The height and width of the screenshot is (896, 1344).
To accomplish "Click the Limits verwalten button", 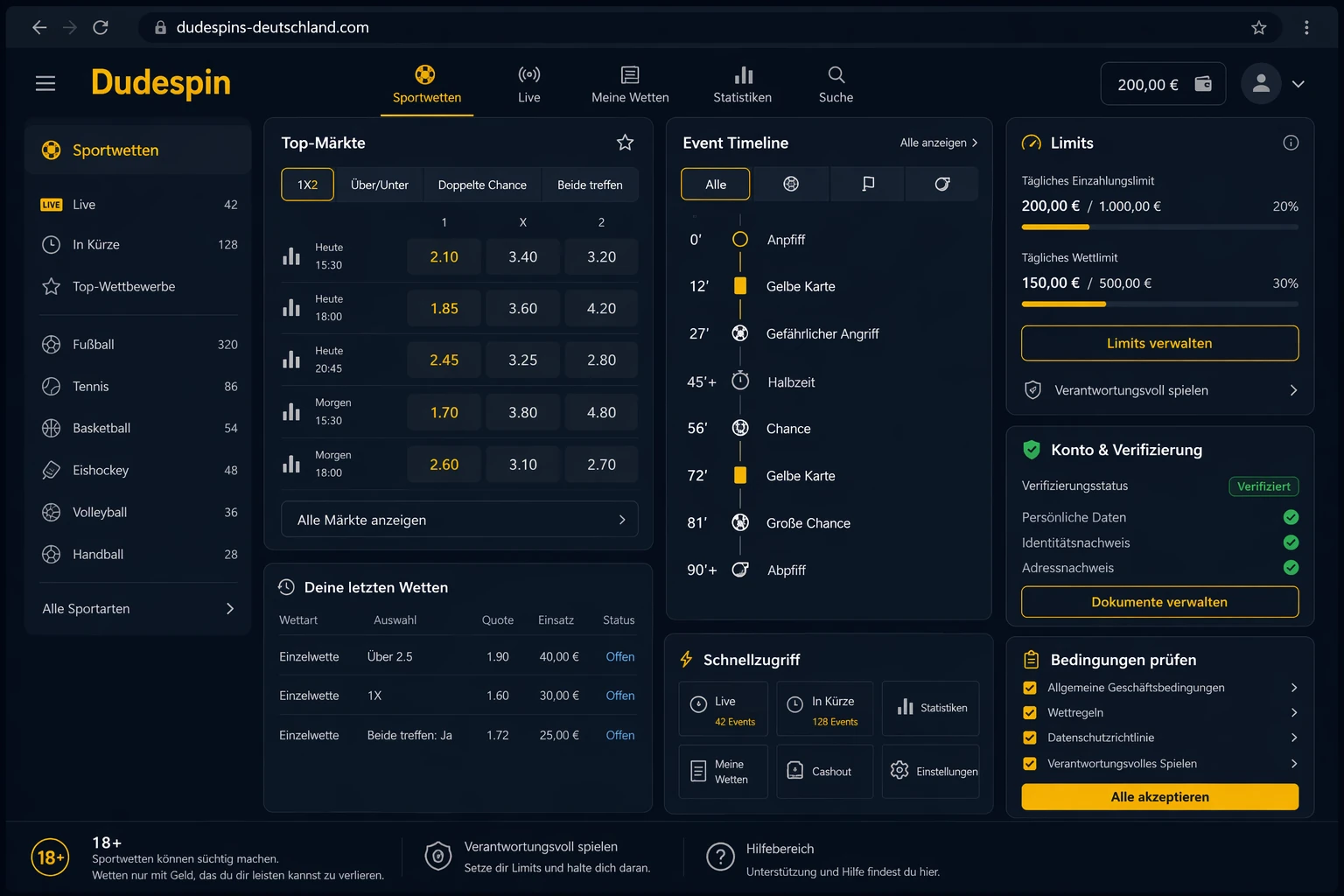I will 1159,343.
